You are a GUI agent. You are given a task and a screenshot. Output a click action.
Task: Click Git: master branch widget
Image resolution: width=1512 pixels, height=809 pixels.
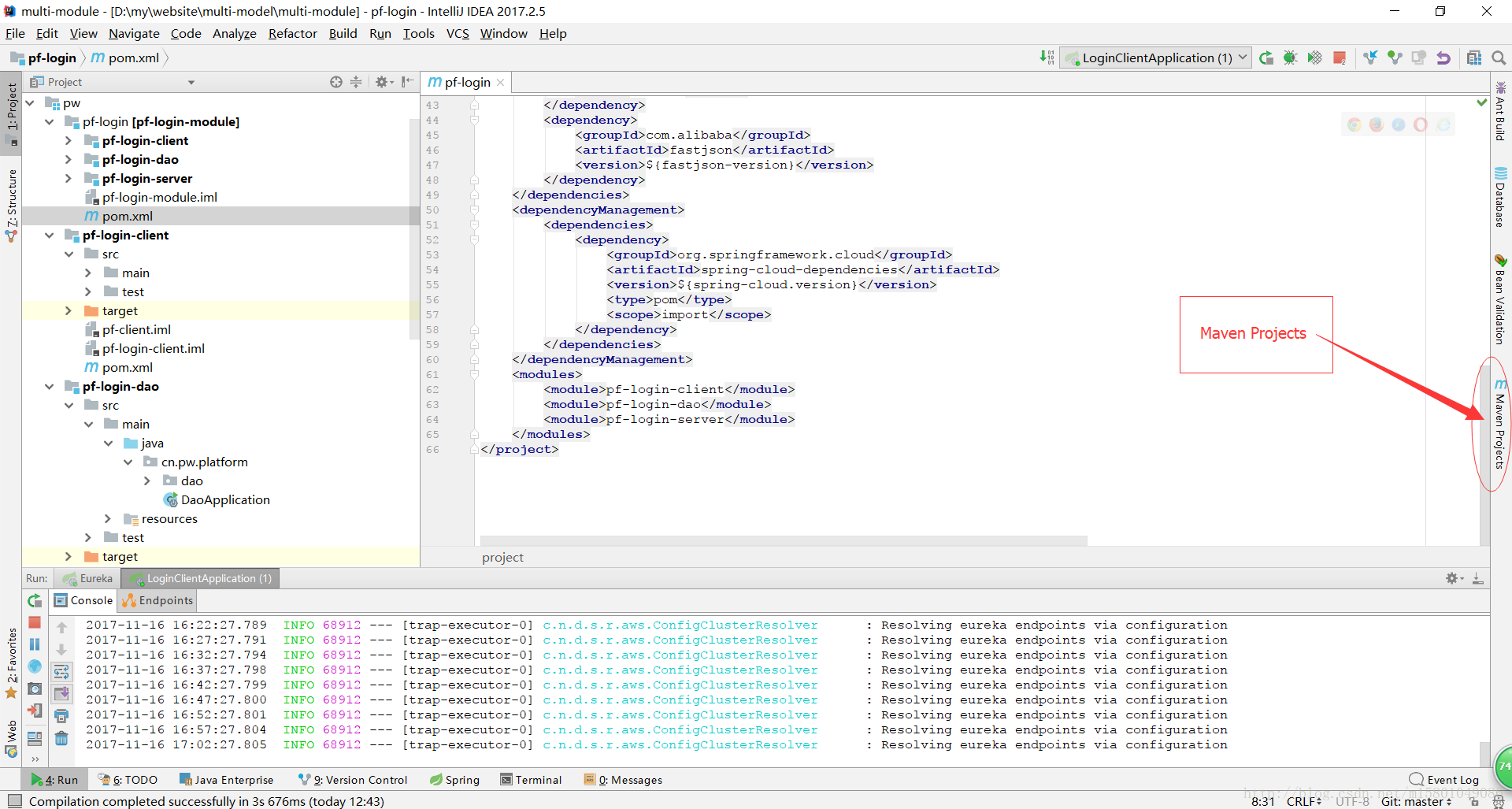coord(1416,801)
